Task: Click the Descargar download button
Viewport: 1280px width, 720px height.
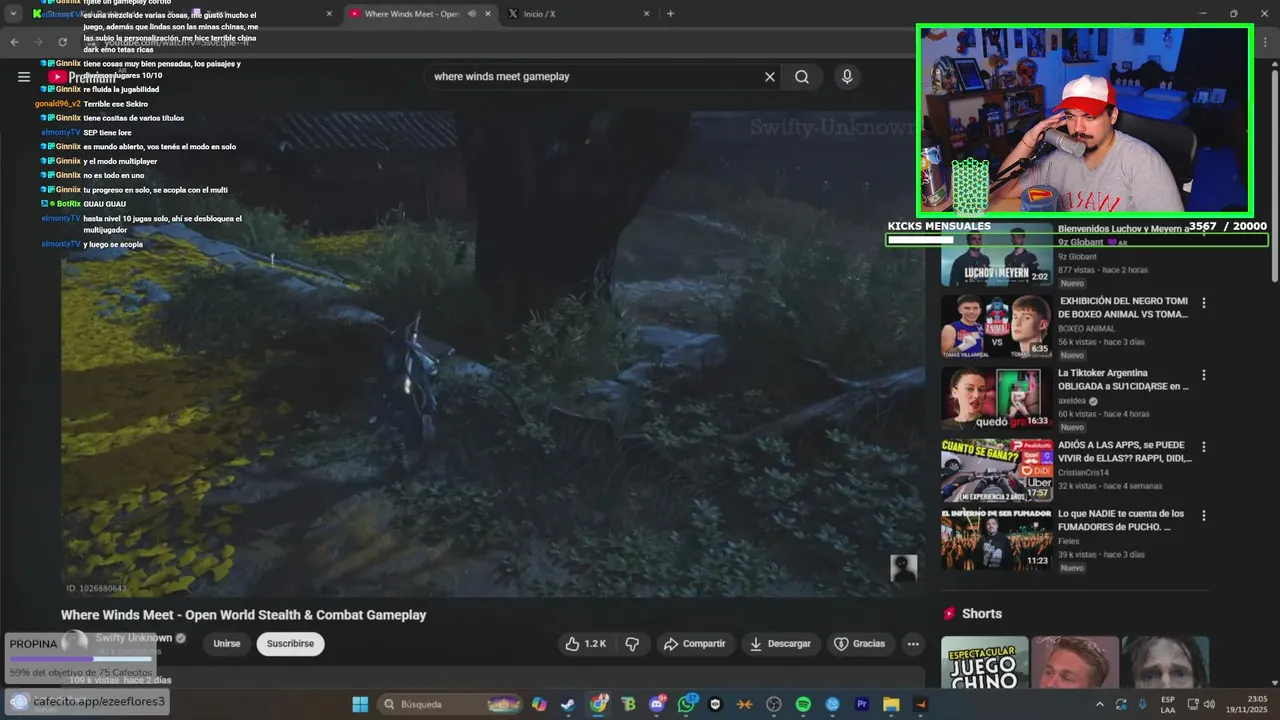Action: [x=780, y=644]
